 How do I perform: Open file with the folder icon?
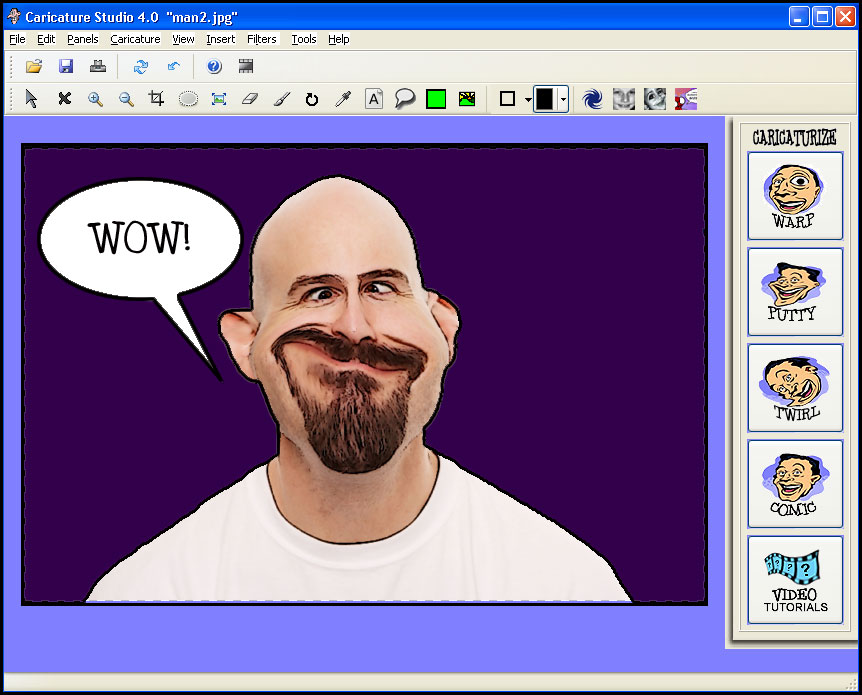point(34,66)
